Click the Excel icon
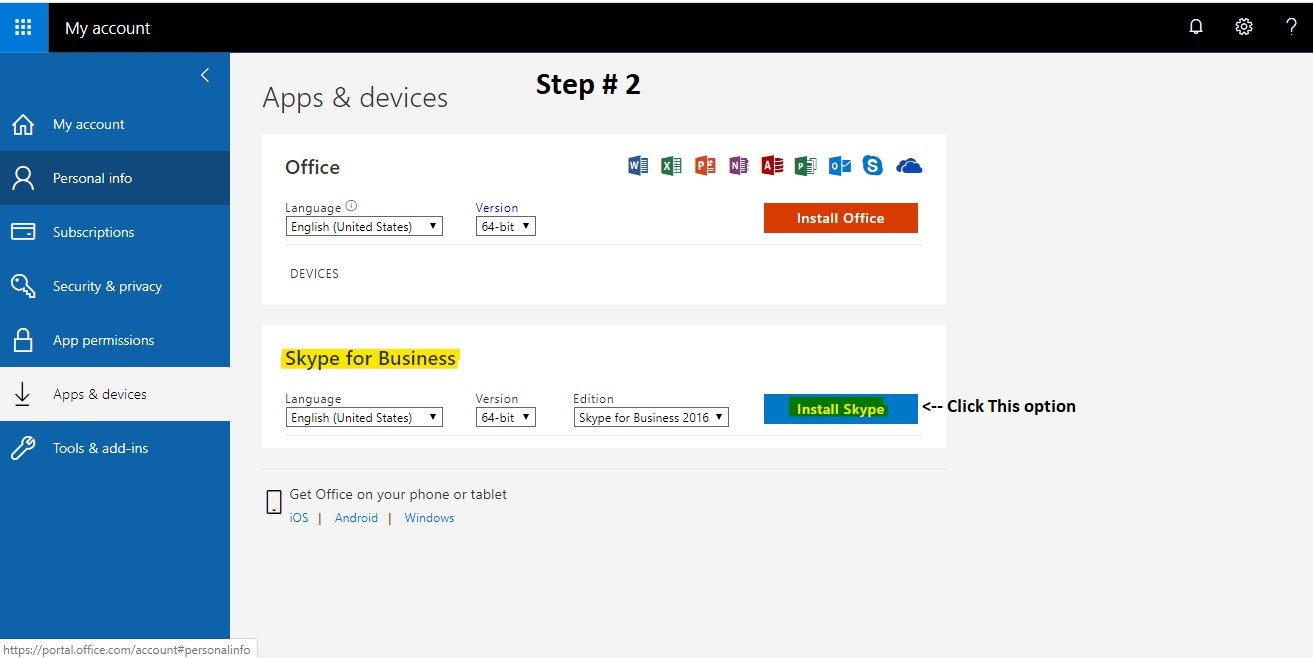Screen dimensions: 1313x658 pos(671,165)
